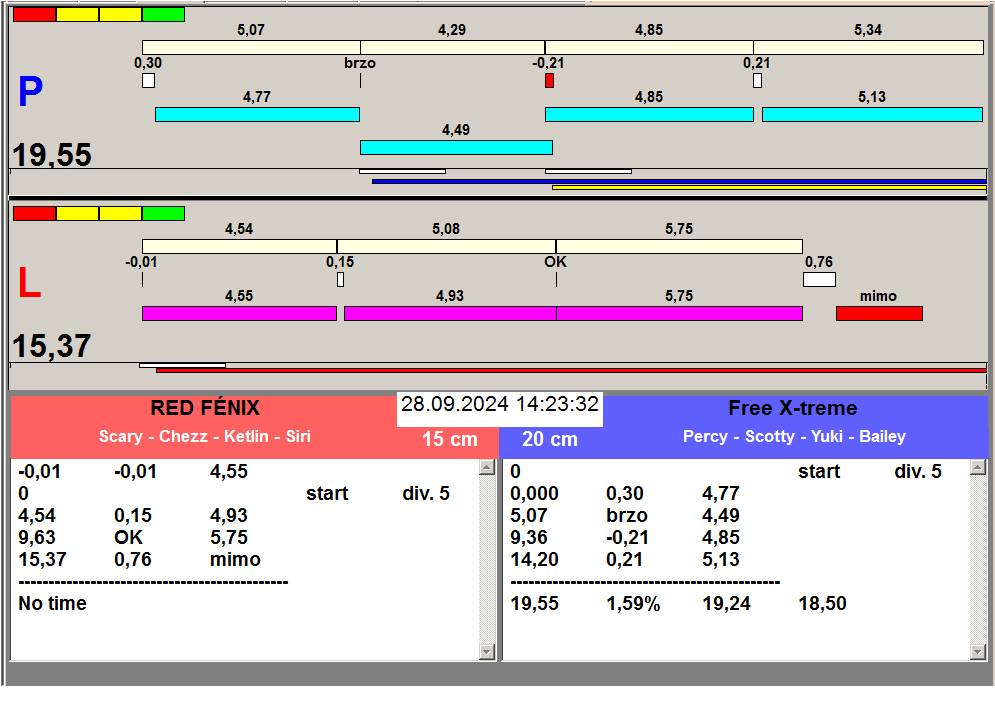Image resolution: width=995 pixels, height=716 pixels.
Task: Click the cream 4,29 segment in lane P
Action: coord(452,48)
